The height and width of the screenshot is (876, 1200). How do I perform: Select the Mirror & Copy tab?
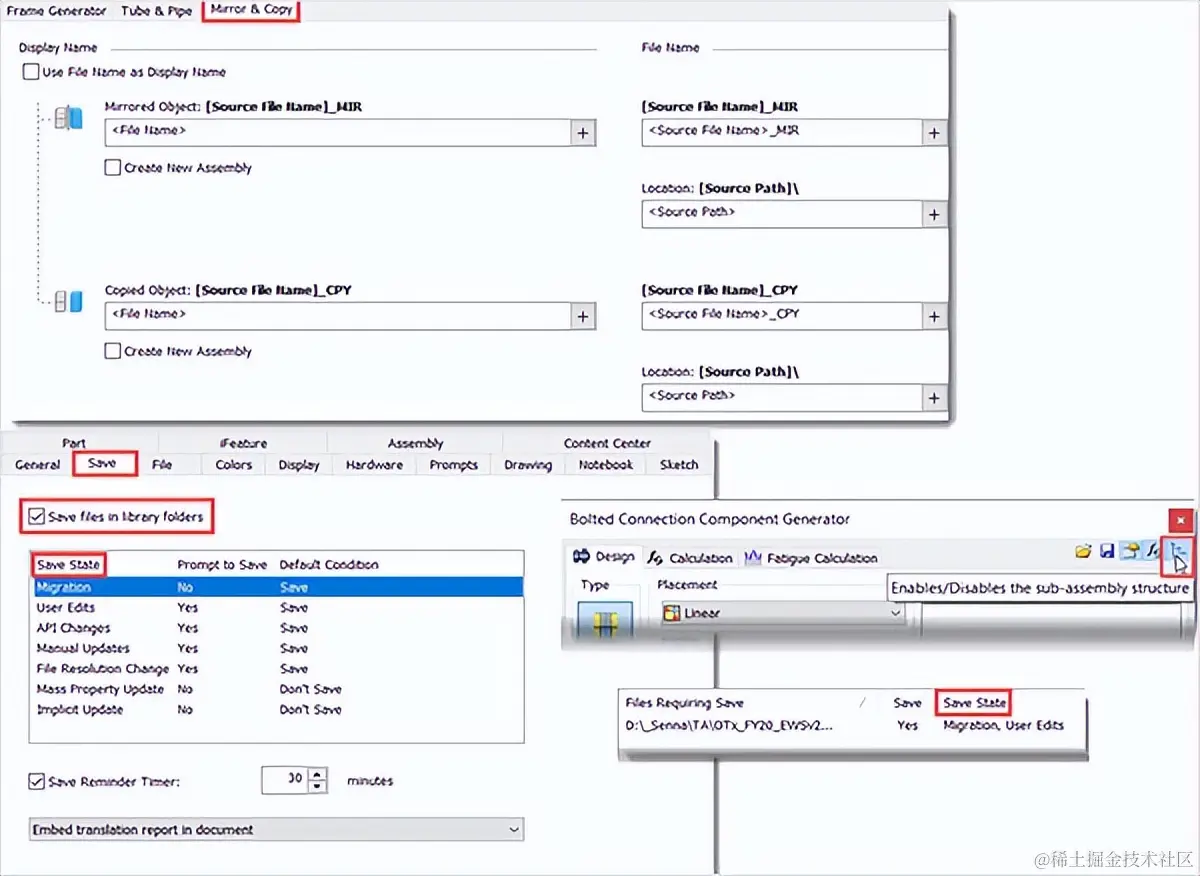pos(251,10)
